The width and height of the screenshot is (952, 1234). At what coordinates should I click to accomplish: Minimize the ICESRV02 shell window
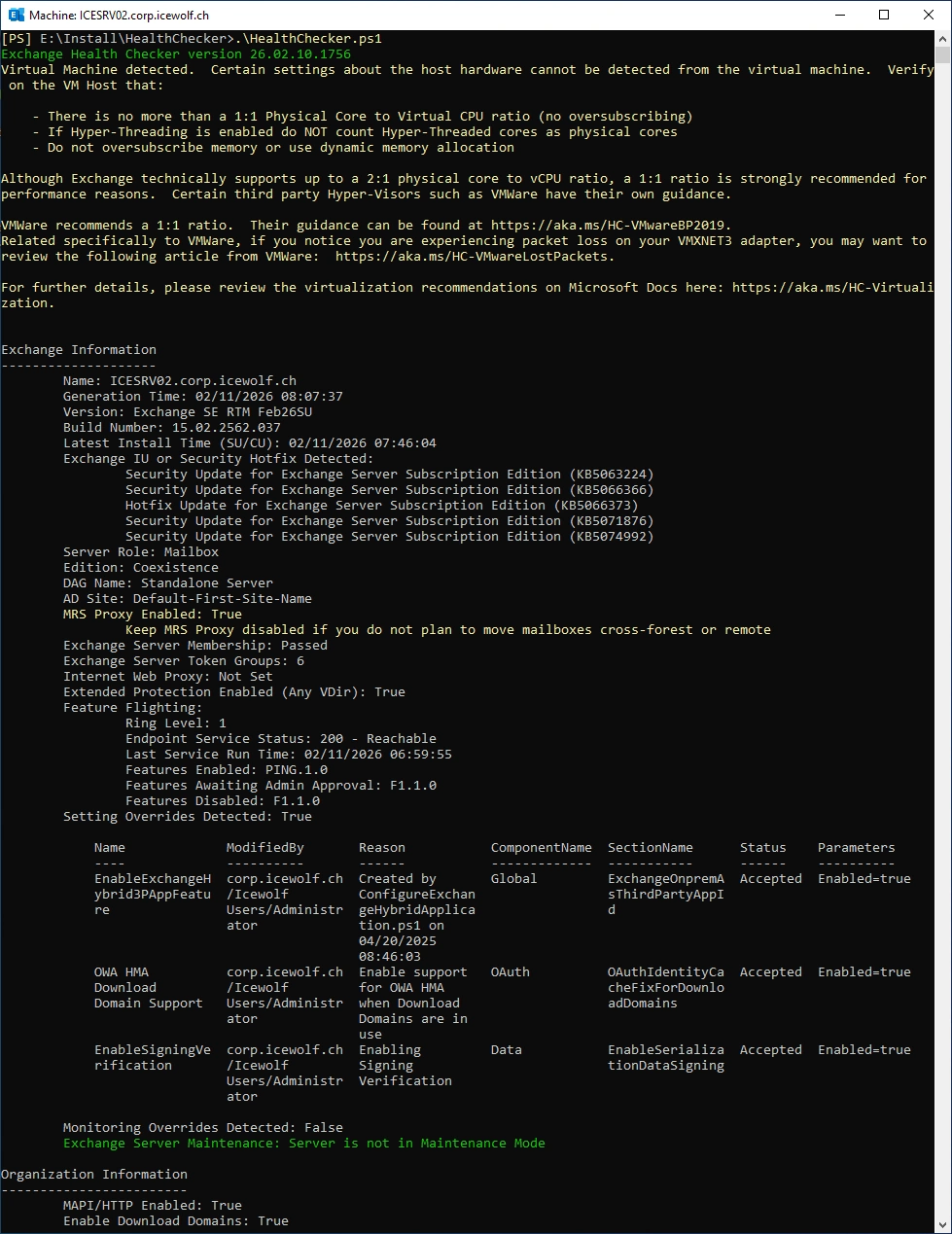(838, 15)
